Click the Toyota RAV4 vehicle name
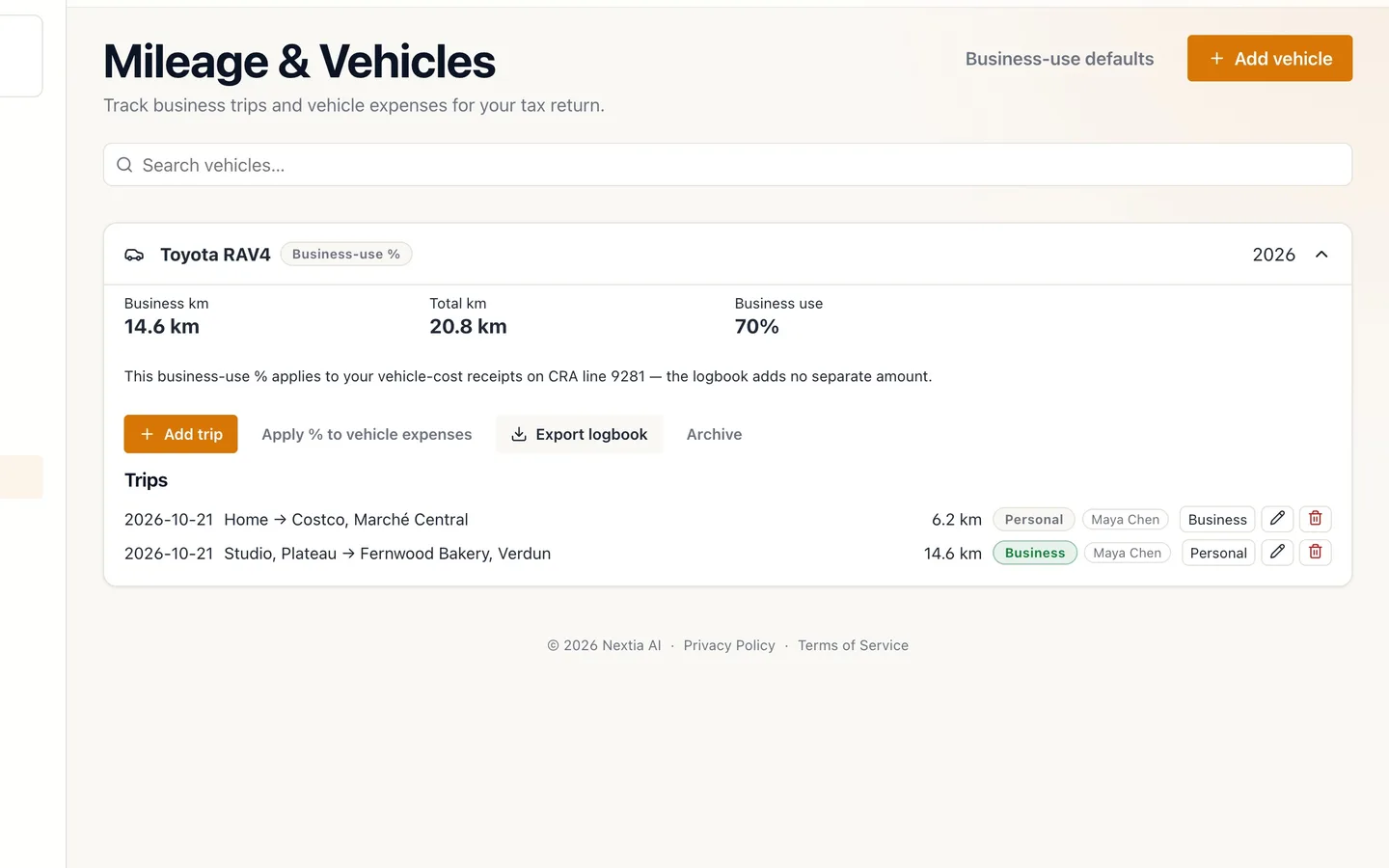Viewport: 1389px width, 868px height. (215, 255)
